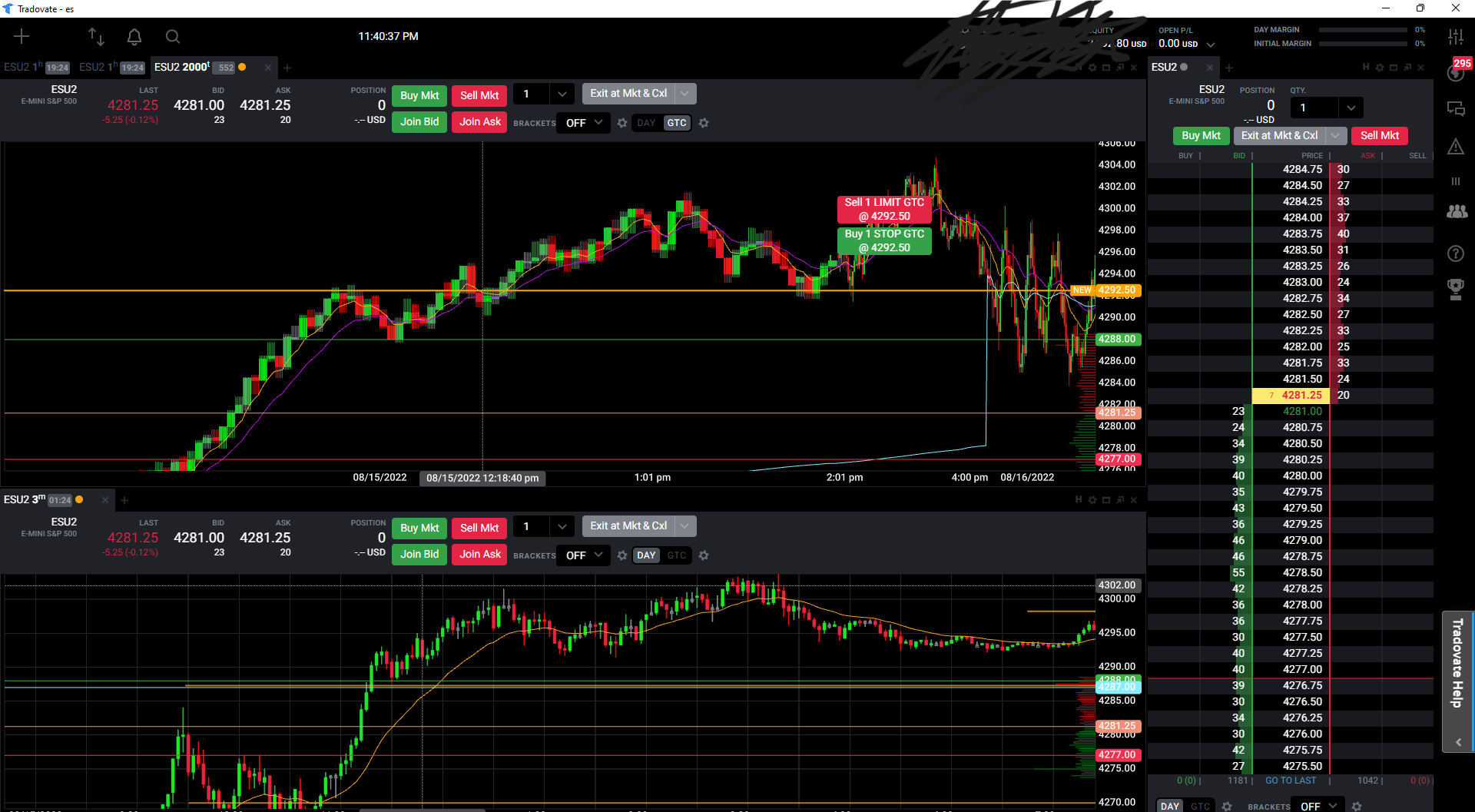Viewport: 1475px width, 812px height.
Task: Expand lower chart Exit at Mkt & Cxl arrow
Action: click(684, 526)
